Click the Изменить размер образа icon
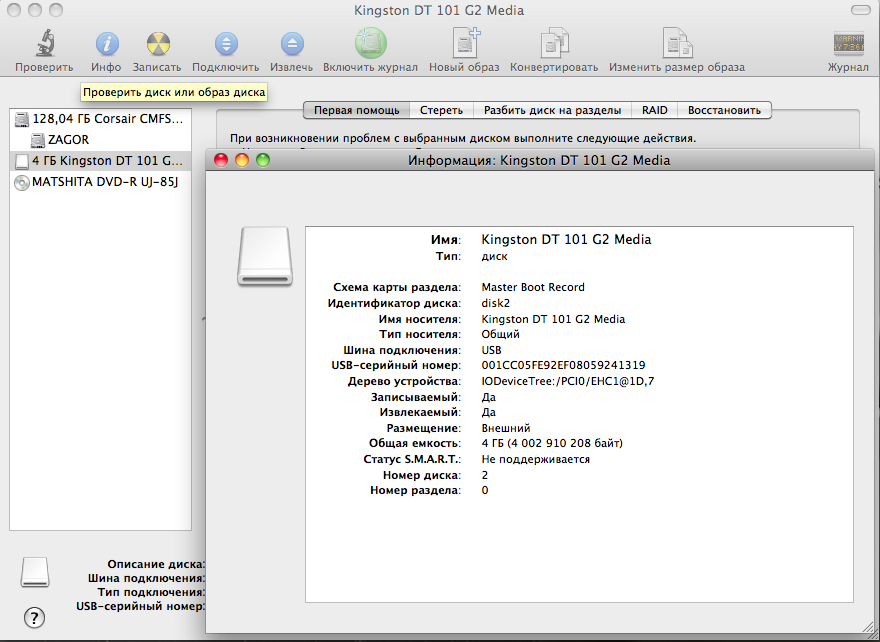880x642 pixels. pos(677,42)
